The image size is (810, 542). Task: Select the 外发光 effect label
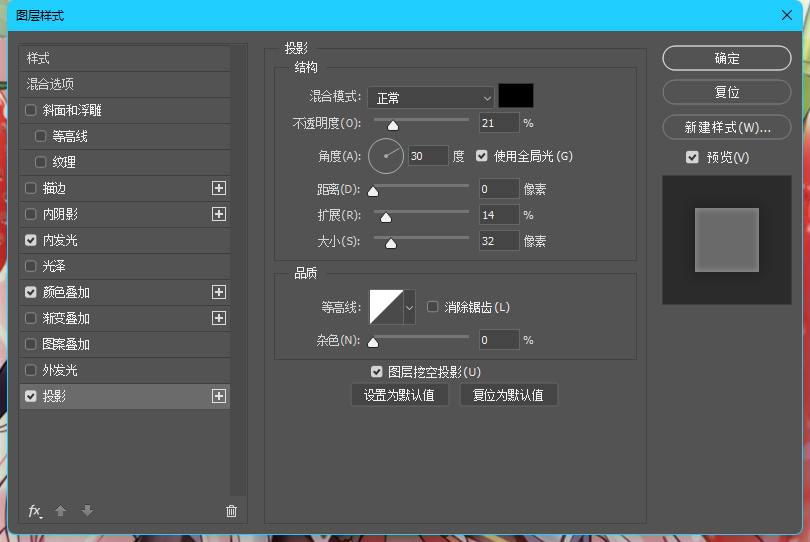(60, 370)
